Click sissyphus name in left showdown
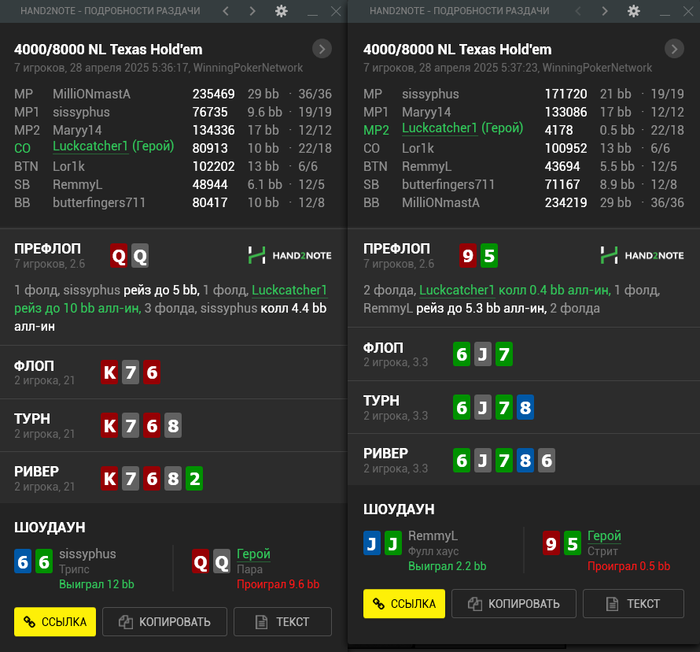Screen dimensions: 700x652 tap(88, 554)
